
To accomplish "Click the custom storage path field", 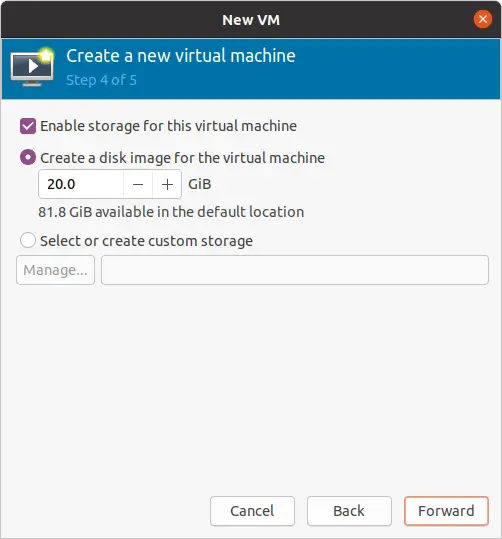I will (x=295, y=270).
